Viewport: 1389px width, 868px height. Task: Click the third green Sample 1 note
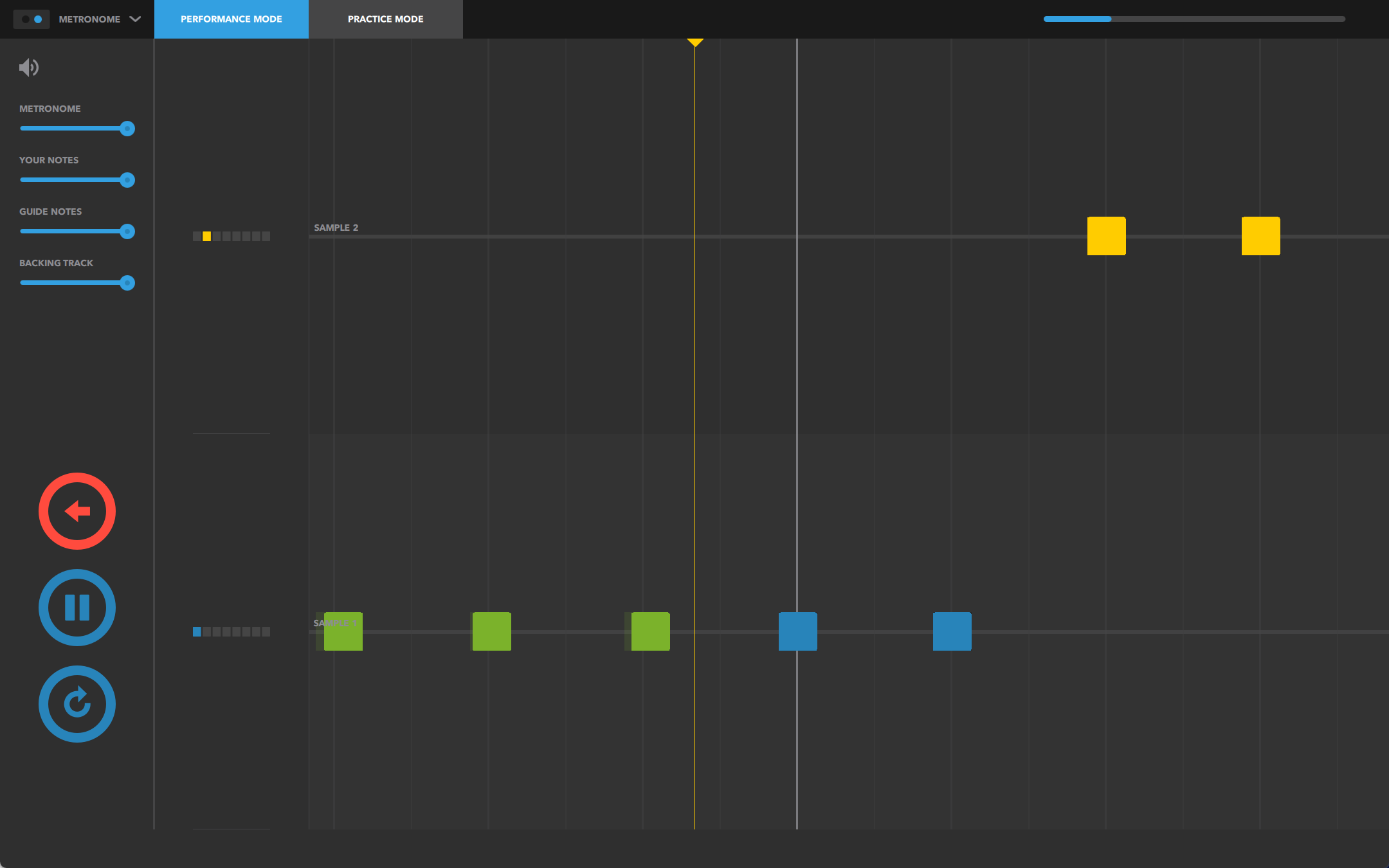pyautogui.click(x=651, y=631)
